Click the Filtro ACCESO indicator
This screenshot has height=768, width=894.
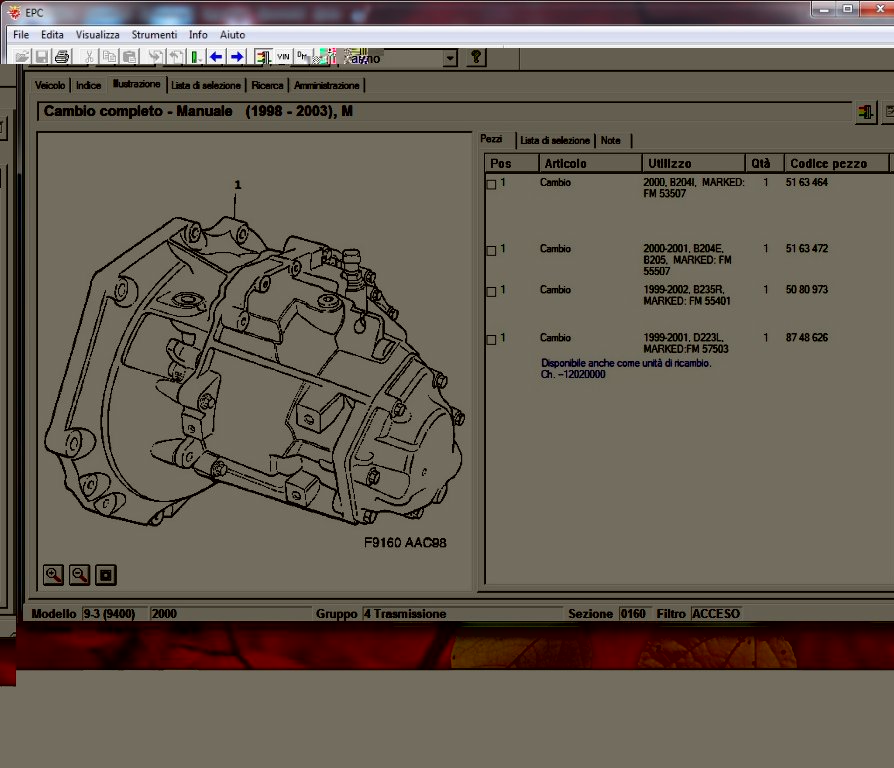pos(716,614)
